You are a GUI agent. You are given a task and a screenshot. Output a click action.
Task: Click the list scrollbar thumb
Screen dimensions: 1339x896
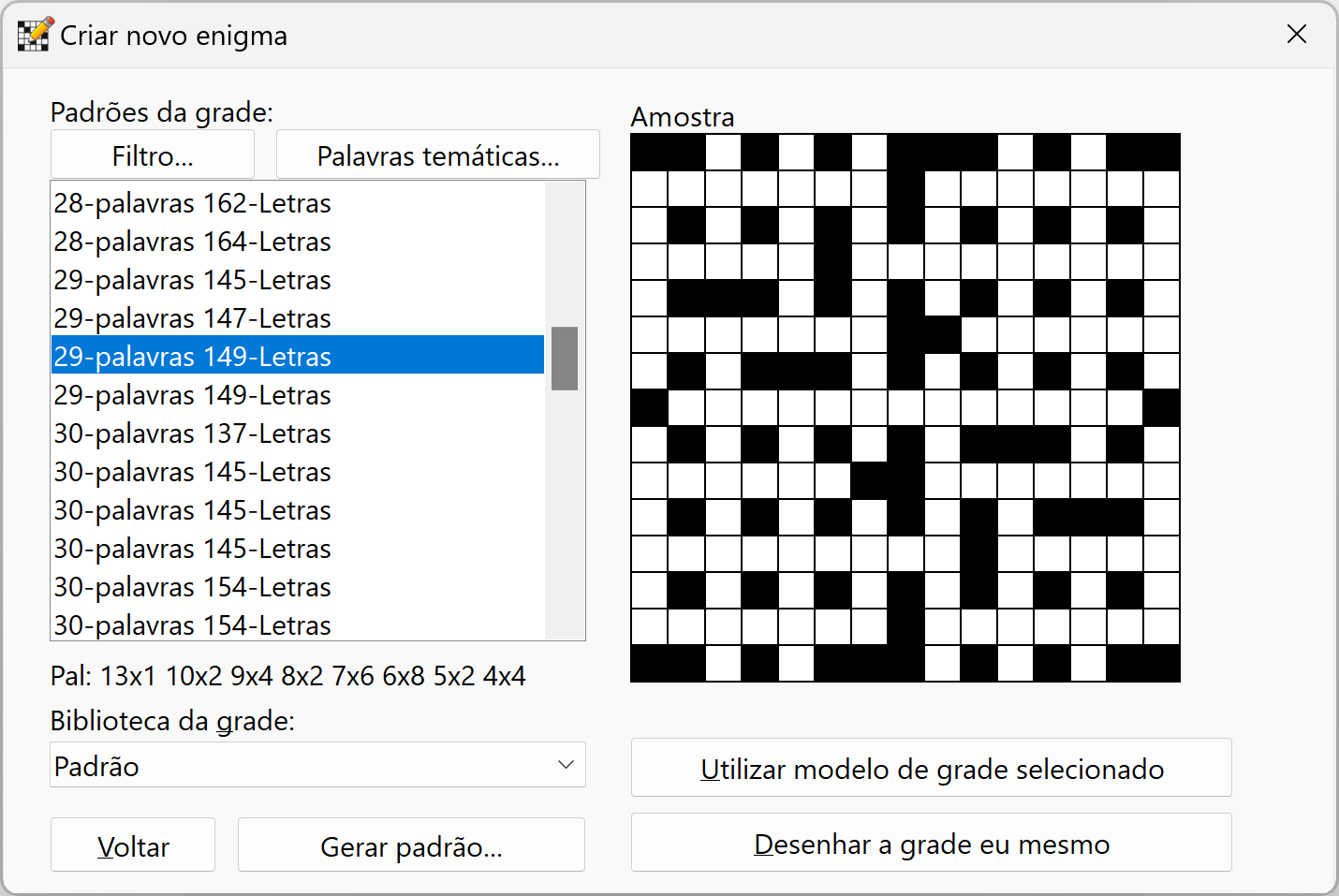click(x=565, y=358)
